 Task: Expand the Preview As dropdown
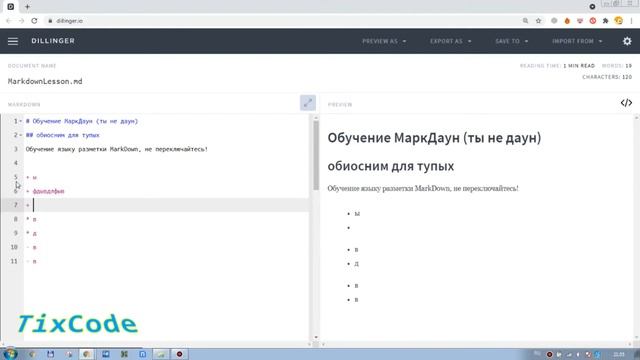pos(384,41)
